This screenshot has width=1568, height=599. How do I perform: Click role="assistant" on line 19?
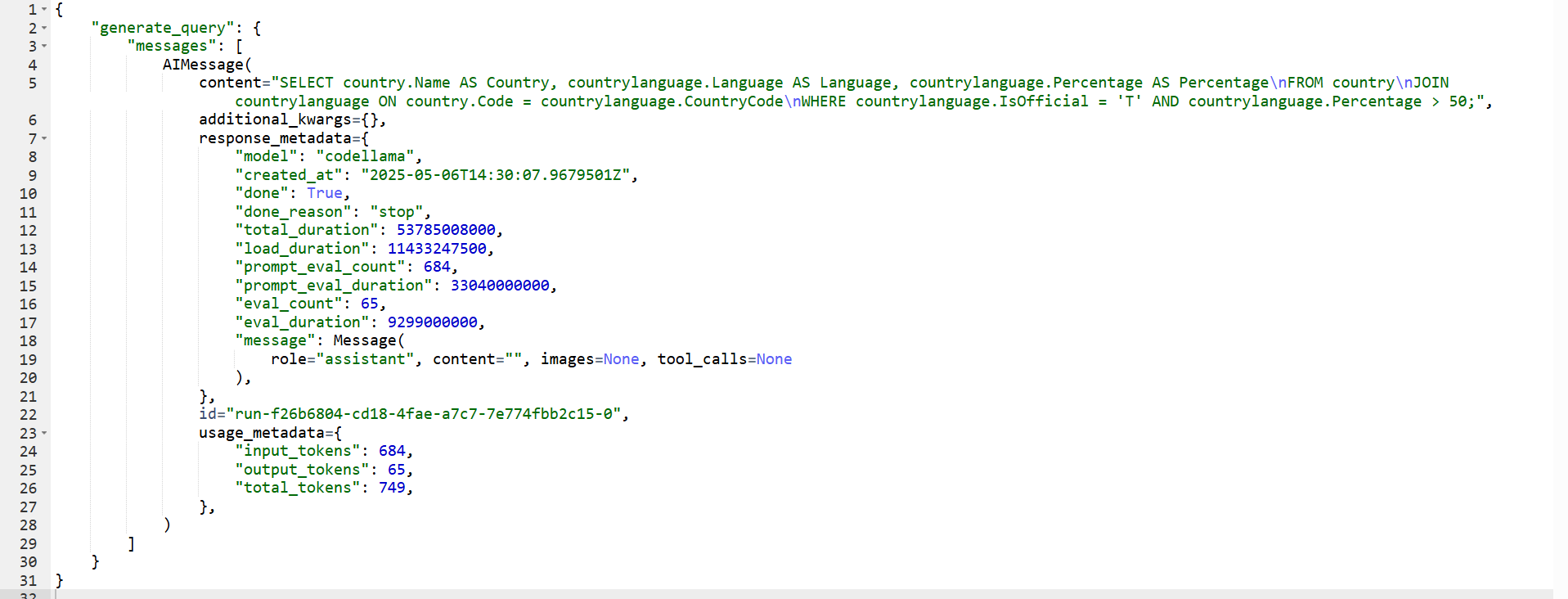pos(343,359)
